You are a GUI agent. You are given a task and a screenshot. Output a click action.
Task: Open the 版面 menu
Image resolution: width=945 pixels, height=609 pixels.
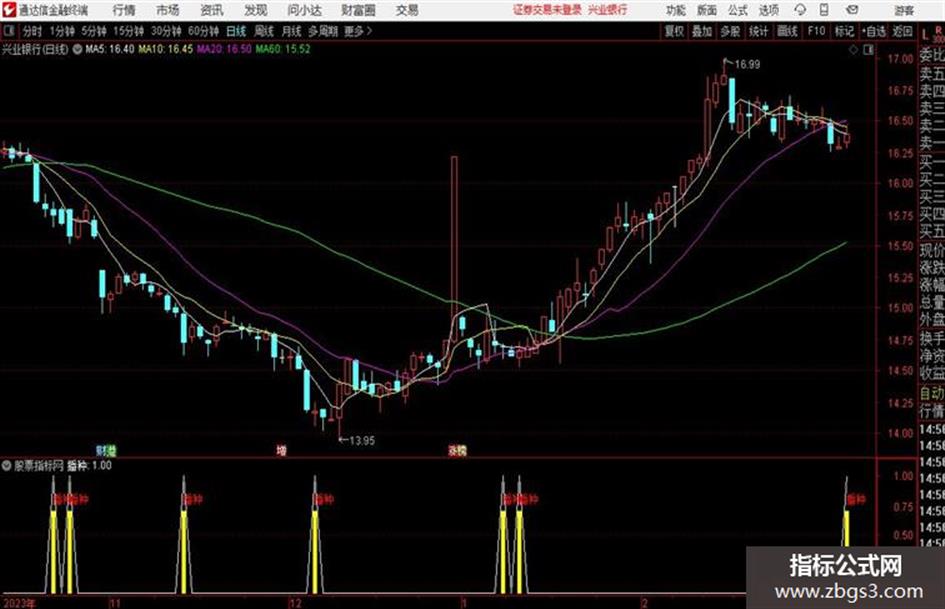[x=707, y=10]
